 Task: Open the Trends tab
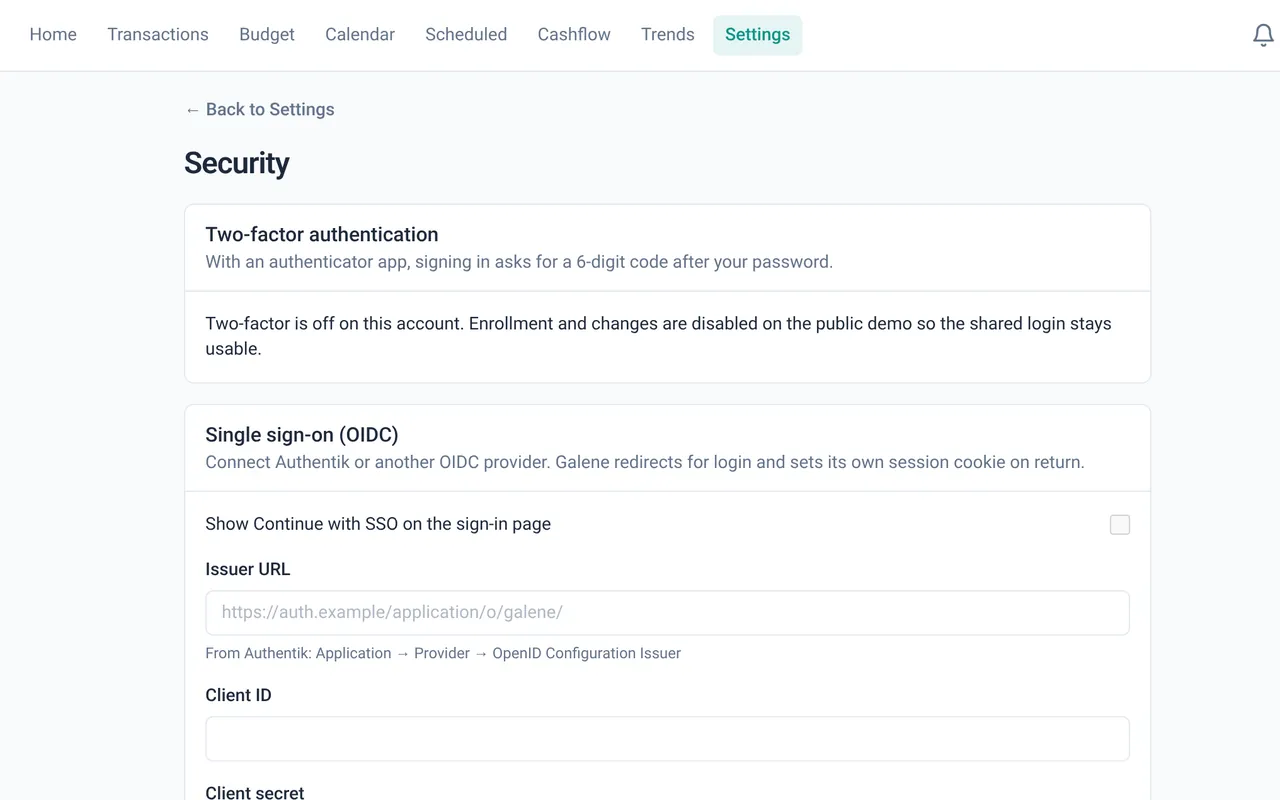click(x=668, y=35)
